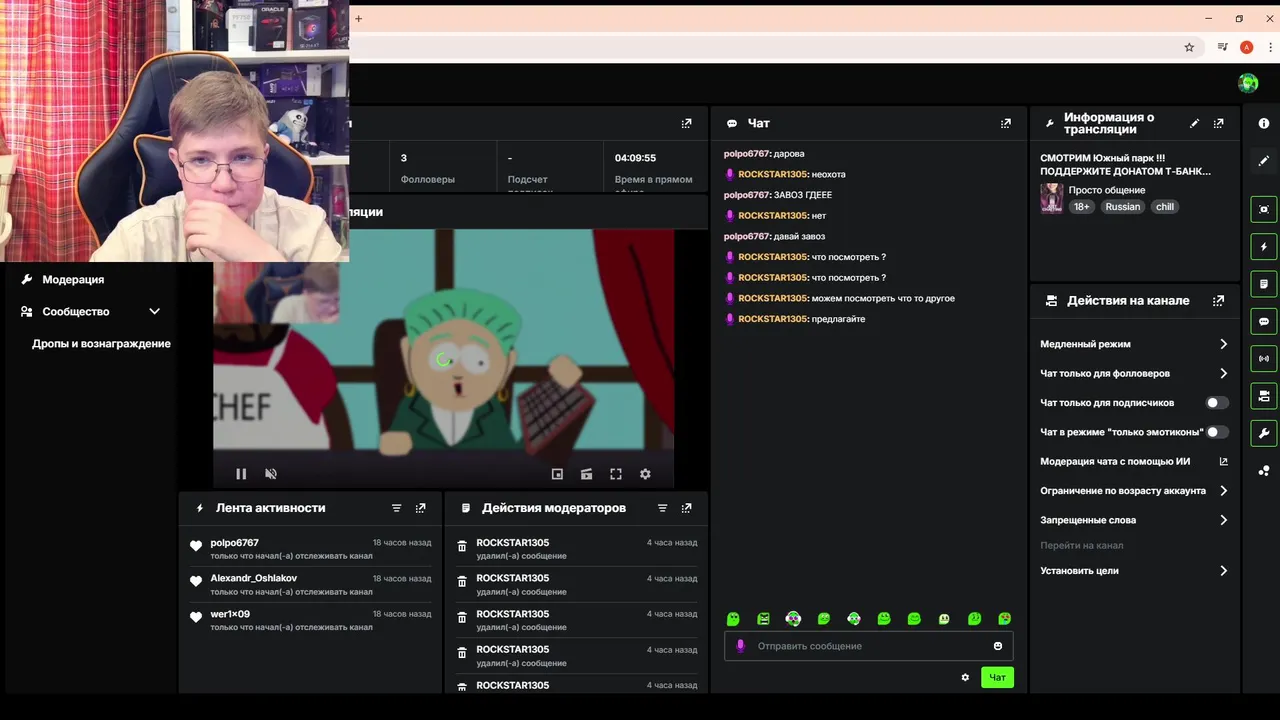Screen dimensions: 1280x720
Task: Click the chill stream tag
Action: 1165,207
